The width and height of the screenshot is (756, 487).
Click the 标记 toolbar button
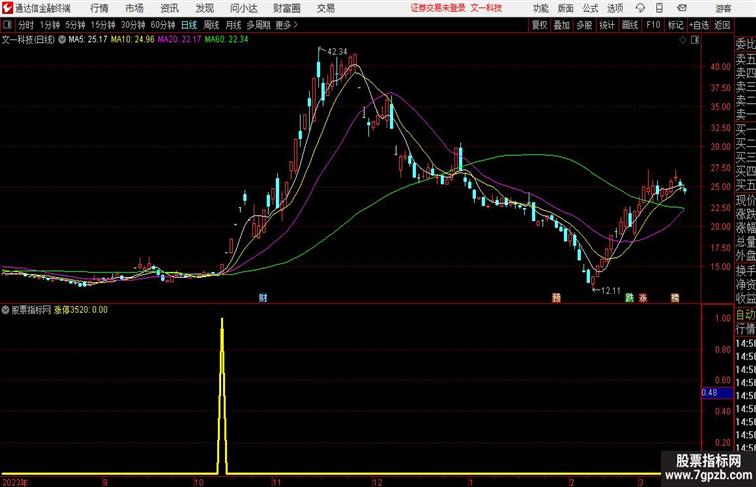(x=675, y=25)
